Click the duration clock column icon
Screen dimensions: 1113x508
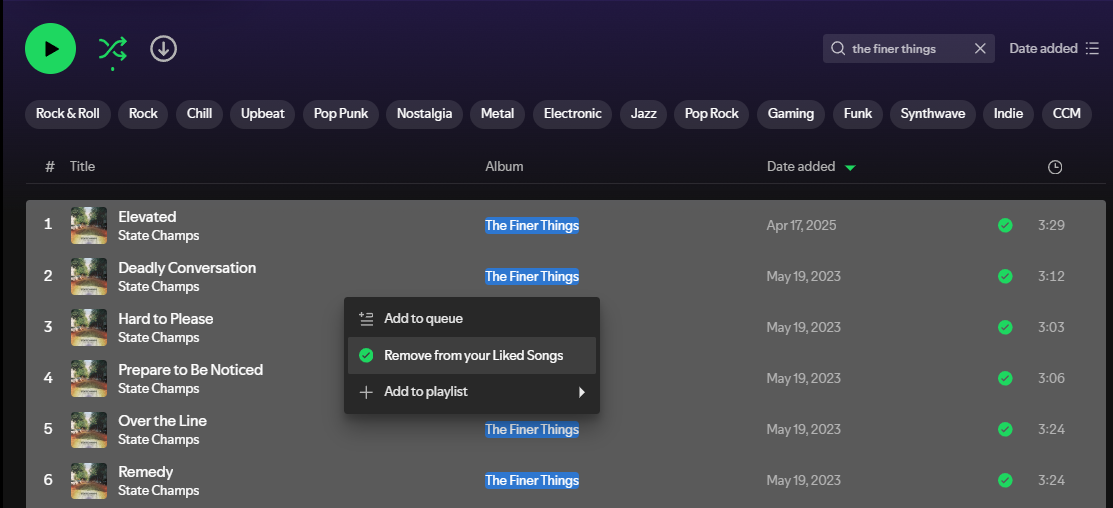pos(1054,167)
